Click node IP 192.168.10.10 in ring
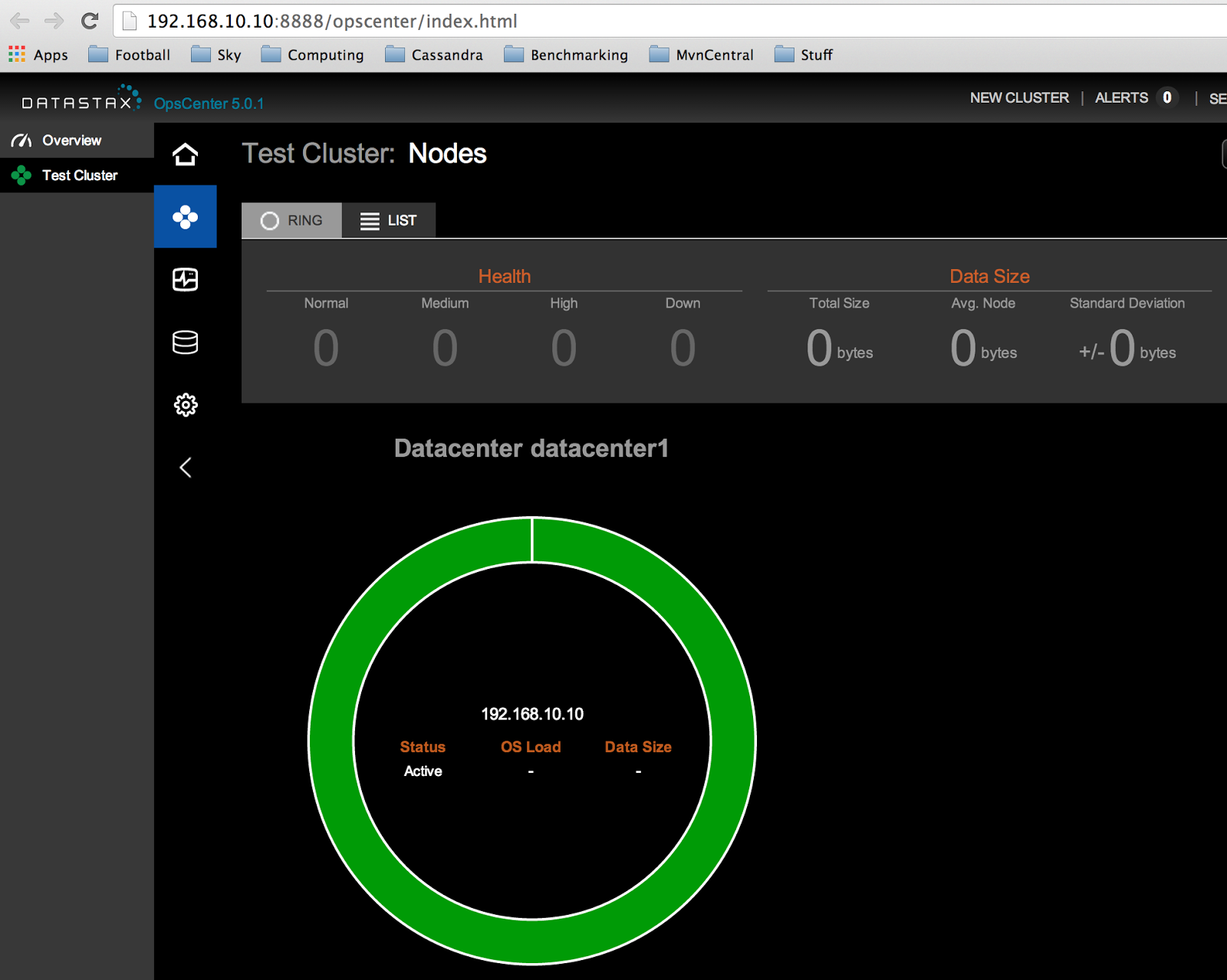The width and height of the screenshot is (1227, 980). pyautogui.click(x=532, y=714)
